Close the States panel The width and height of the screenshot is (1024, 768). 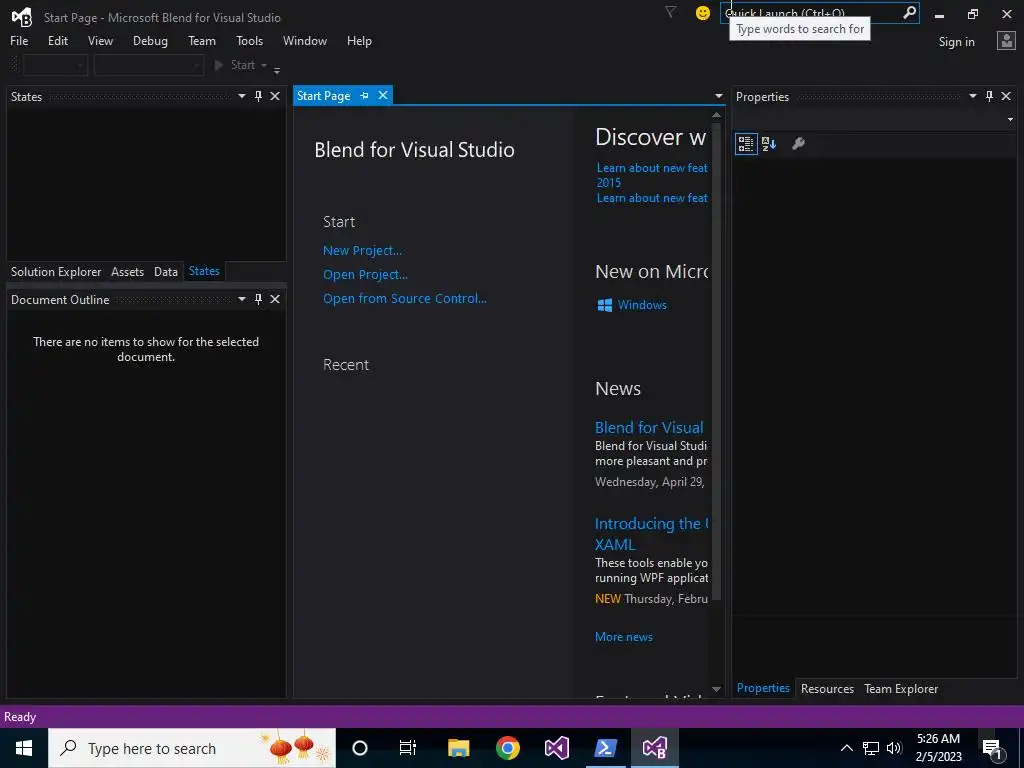275,96
